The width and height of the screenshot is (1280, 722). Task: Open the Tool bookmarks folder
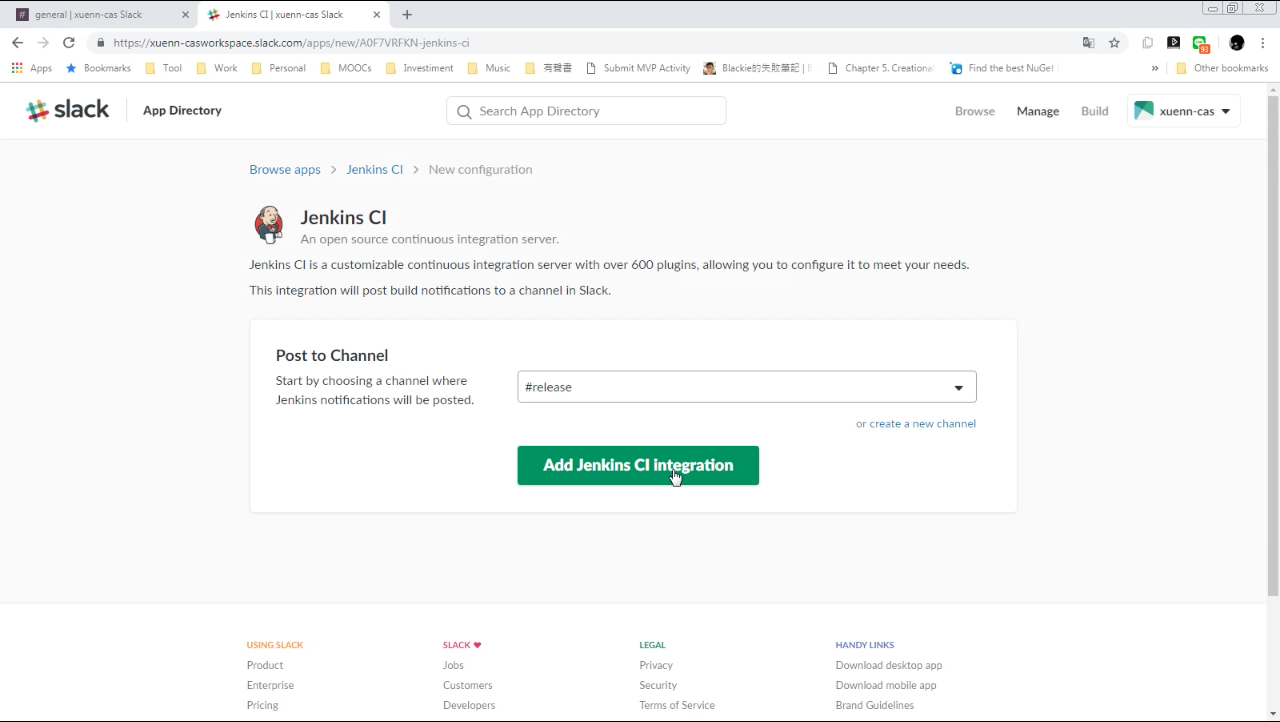point(164,68)
